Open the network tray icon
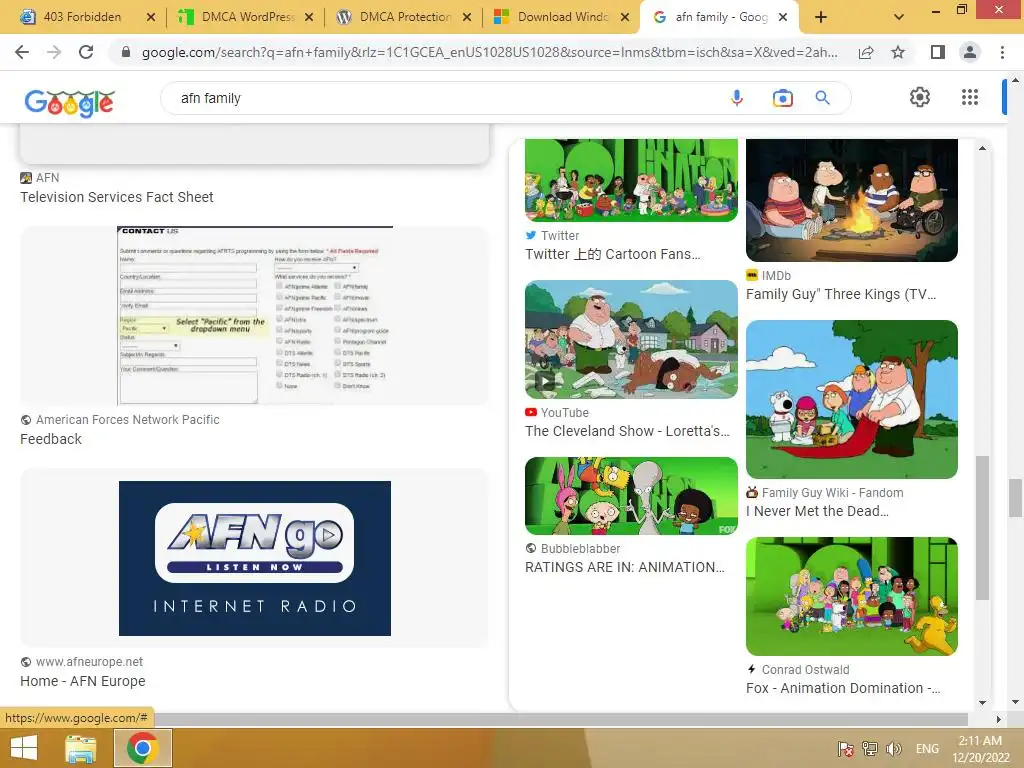Viewport: 1024px width, 768px height. (869, 748)
